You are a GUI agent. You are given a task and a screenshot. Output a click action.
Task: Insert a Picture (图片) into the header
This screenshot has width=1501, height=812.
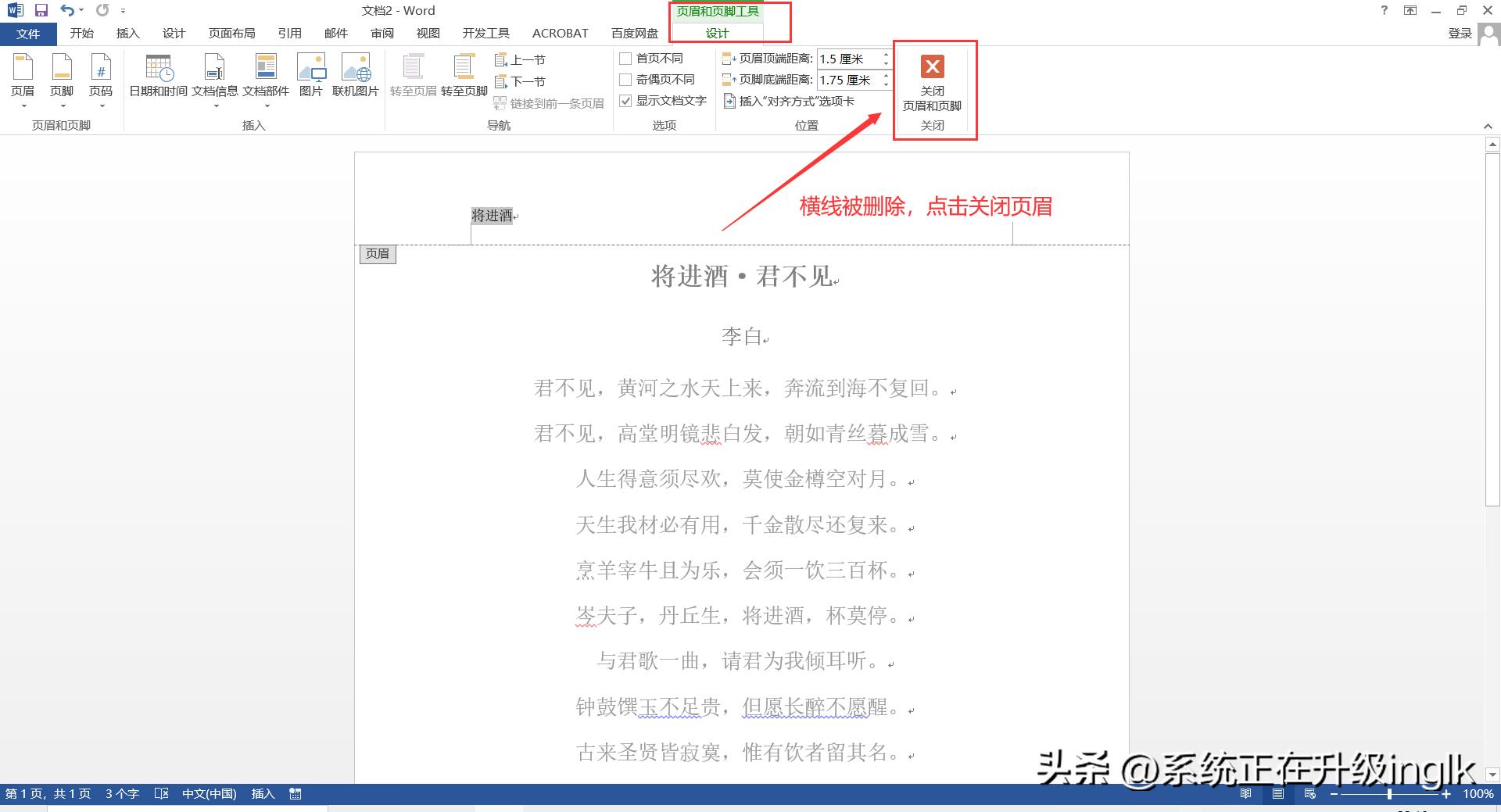coord(310,69)
